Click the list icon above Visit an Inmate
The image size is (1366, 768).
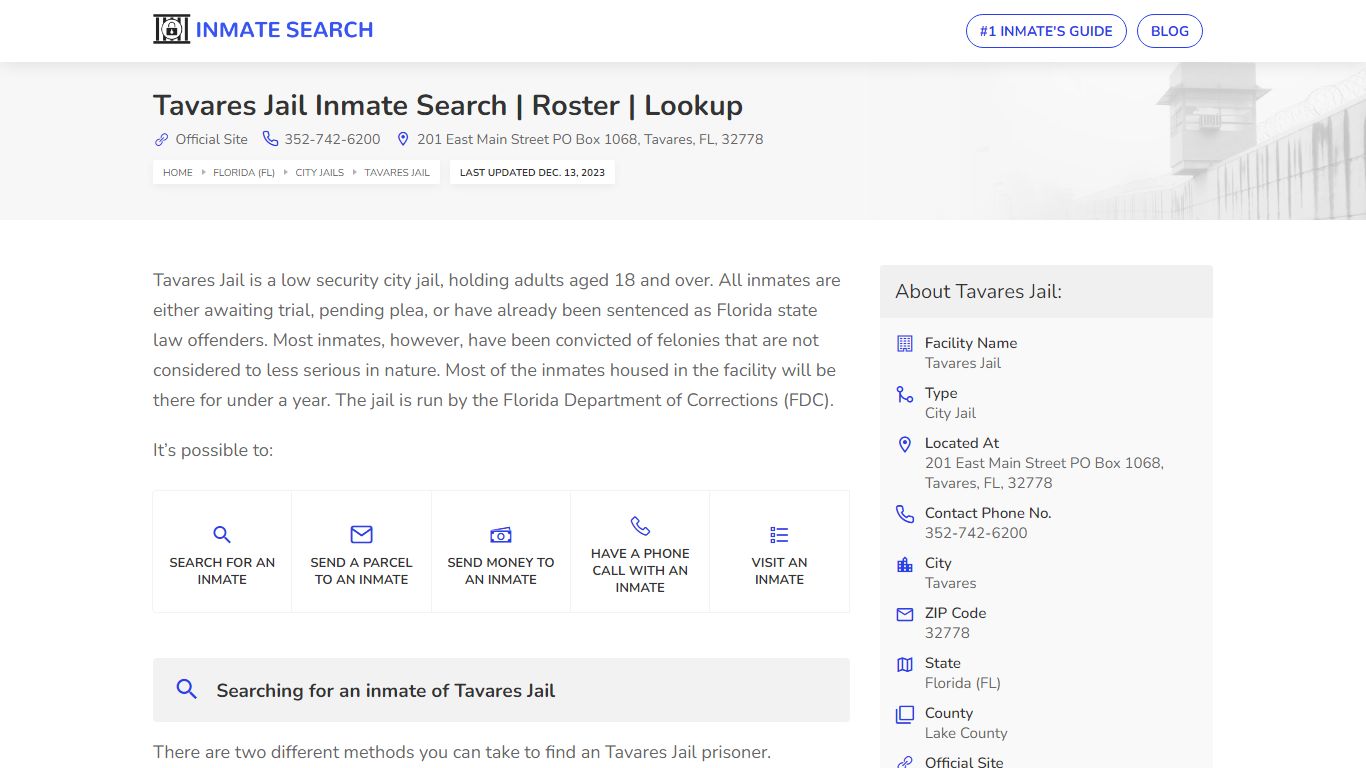779,535
